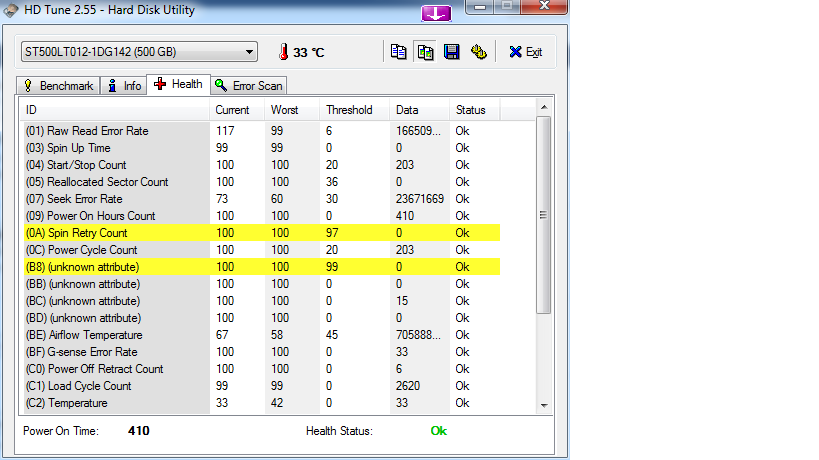819x460 pixels.
Task: Click the vertical scrollbar thumb
Action: coord(544,215)
